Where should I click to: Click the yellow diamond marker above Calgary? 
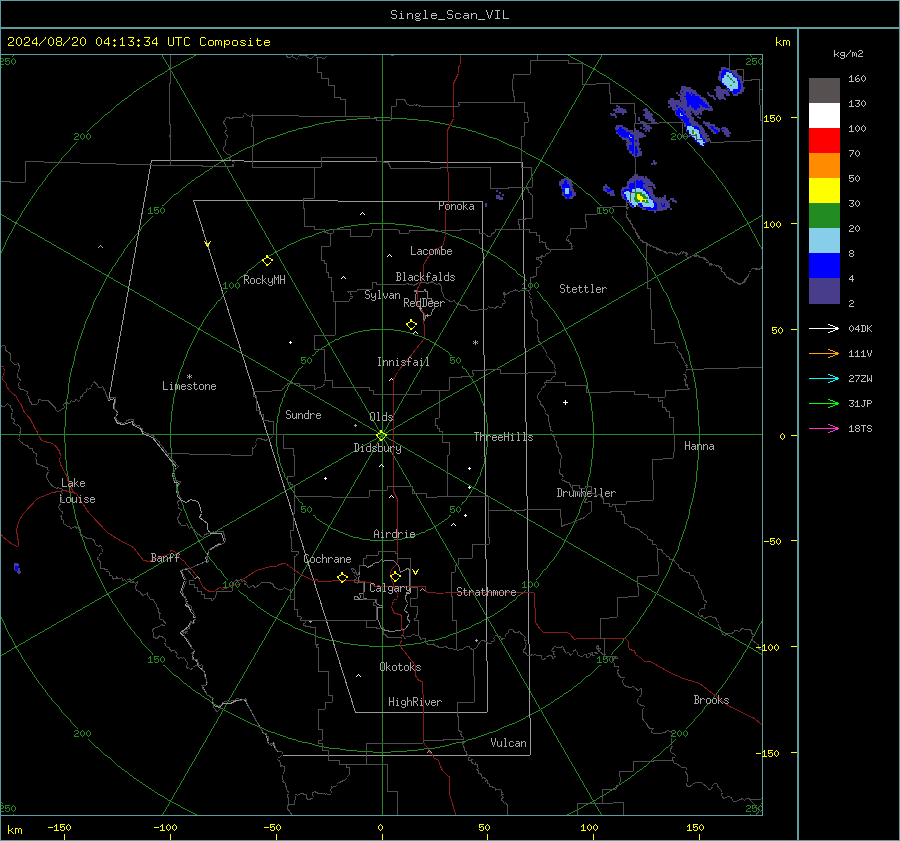point(395,576)
